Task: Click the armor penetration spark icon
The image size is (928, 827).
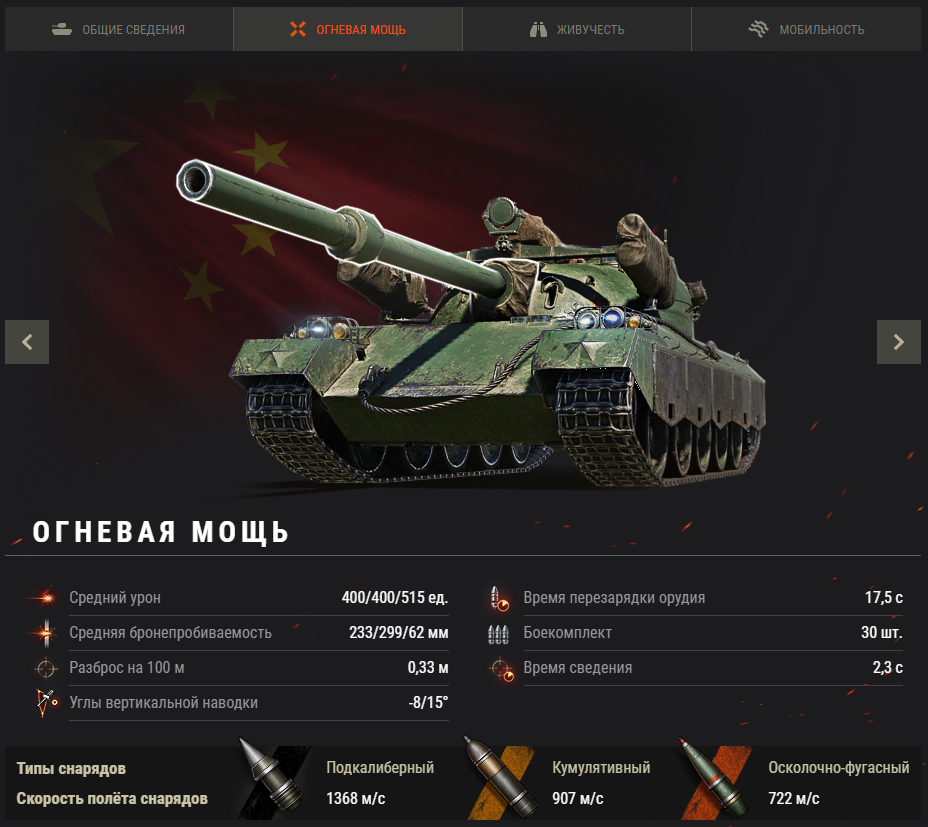Action: (x=45, y=633)
